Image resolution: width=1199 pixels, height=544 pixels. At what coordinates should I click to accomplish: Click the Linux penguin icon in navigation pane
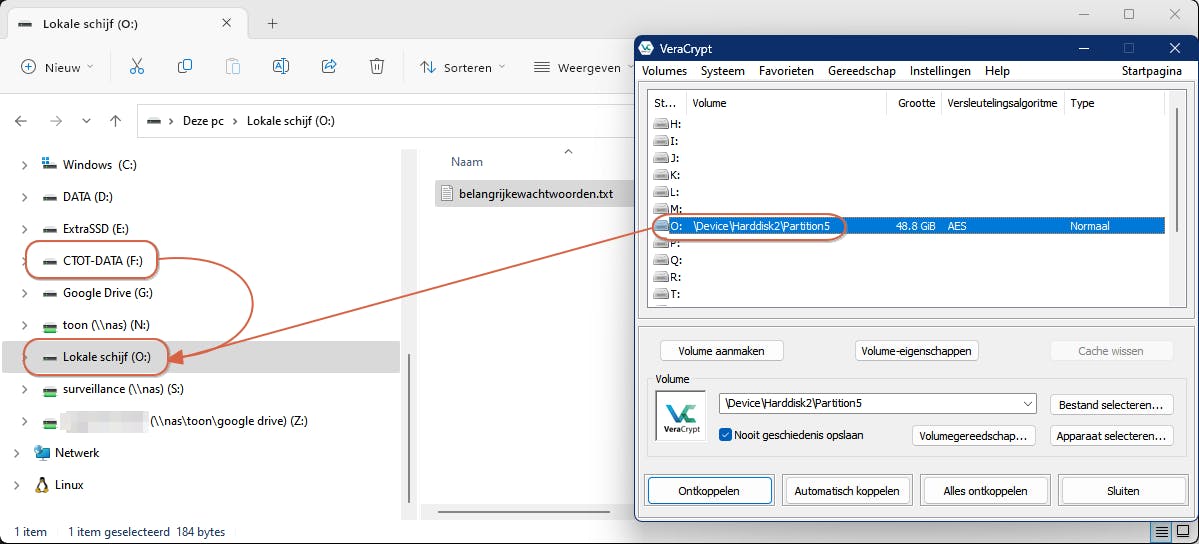(42, 484)
